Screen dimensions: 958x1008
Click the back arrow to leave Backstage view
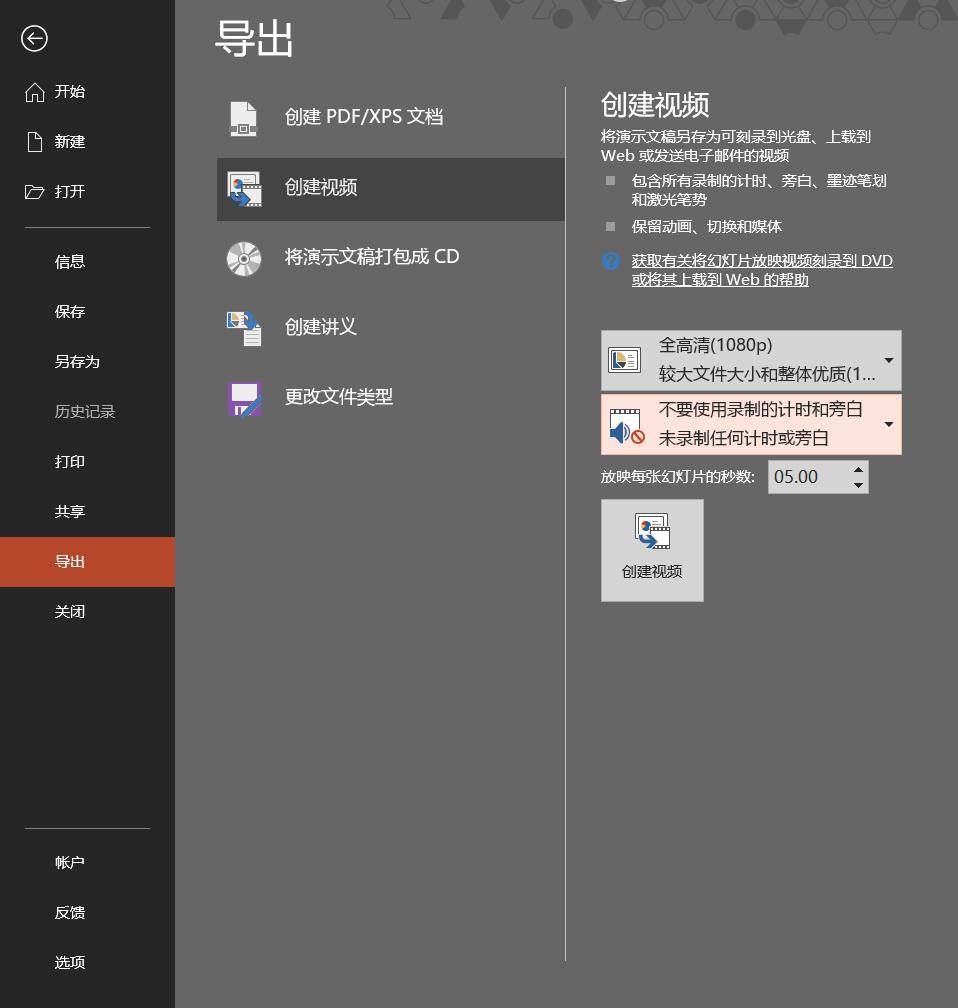click(34, 38)
